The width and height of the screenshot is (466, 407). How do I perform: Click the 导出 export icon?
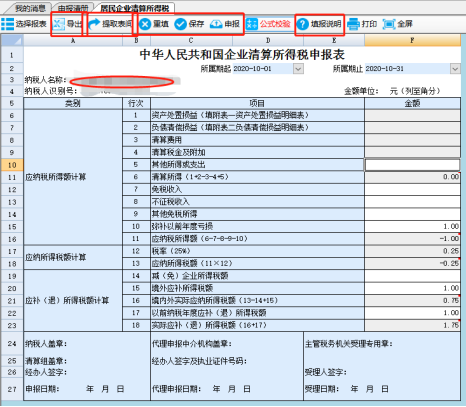coord(59,24)
